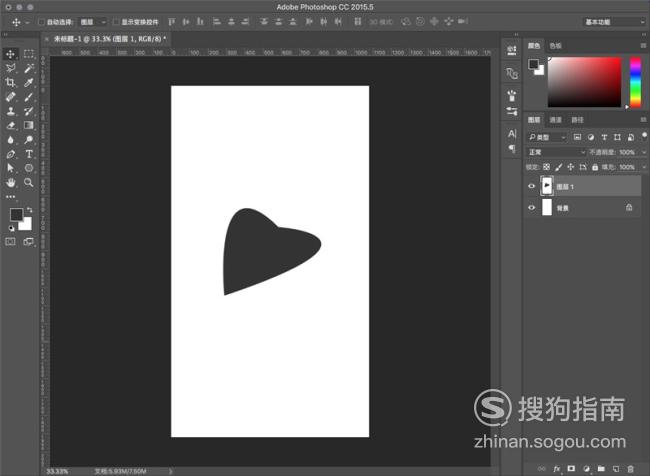The width and height of the screenshot is (650, 476).
Task: Select the Zoom tool
Action: (x=29, y=182)
